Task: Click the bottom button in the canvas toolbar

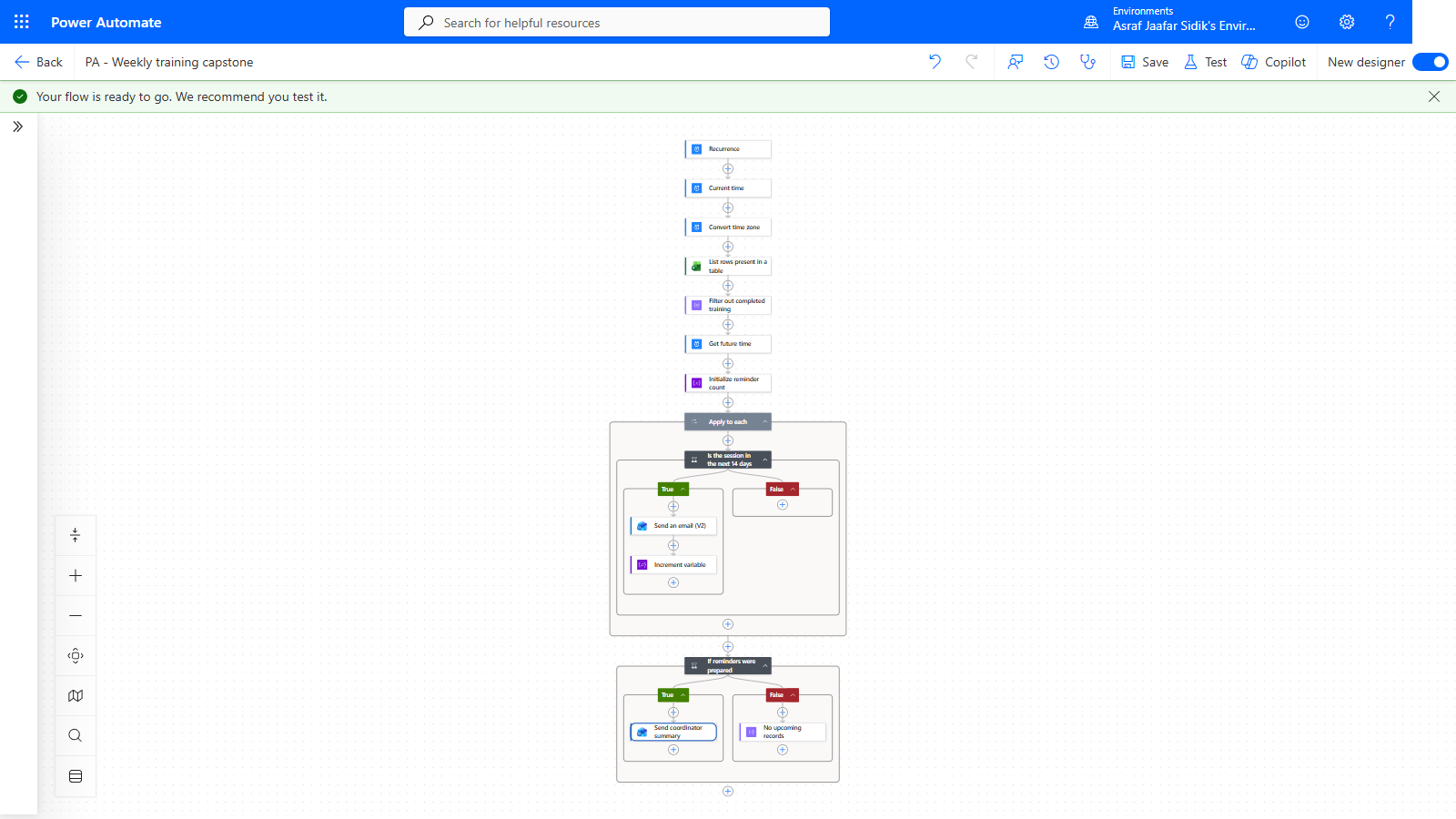Action: point(76,776)
